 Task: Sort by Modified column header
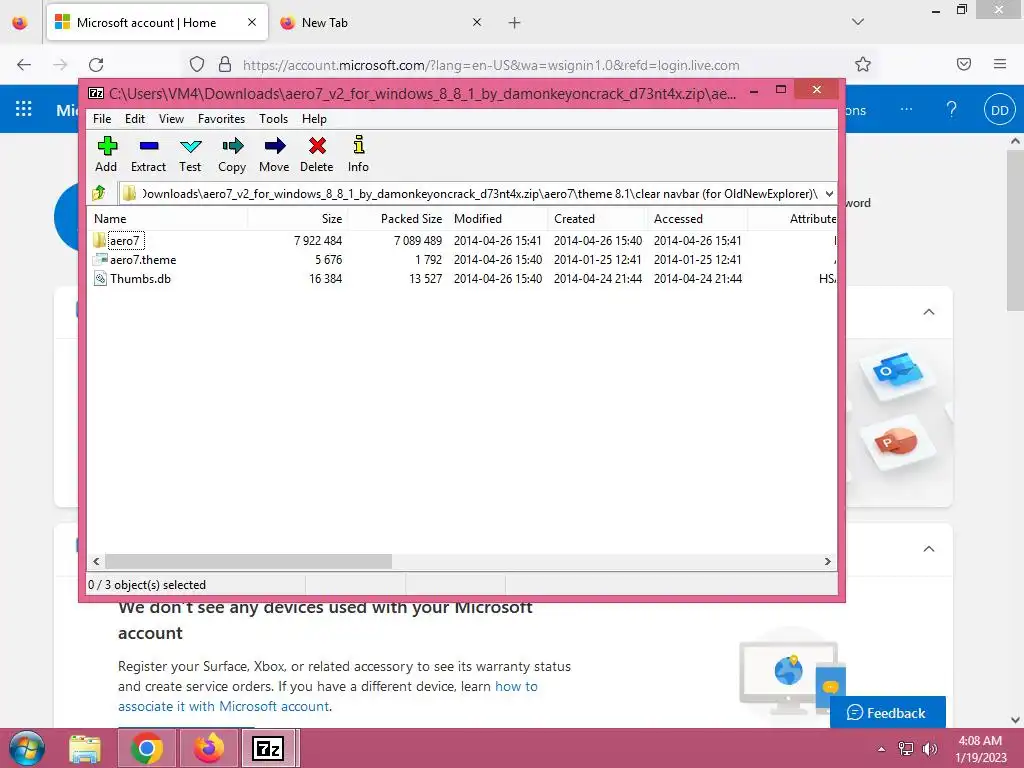[498, 219]
